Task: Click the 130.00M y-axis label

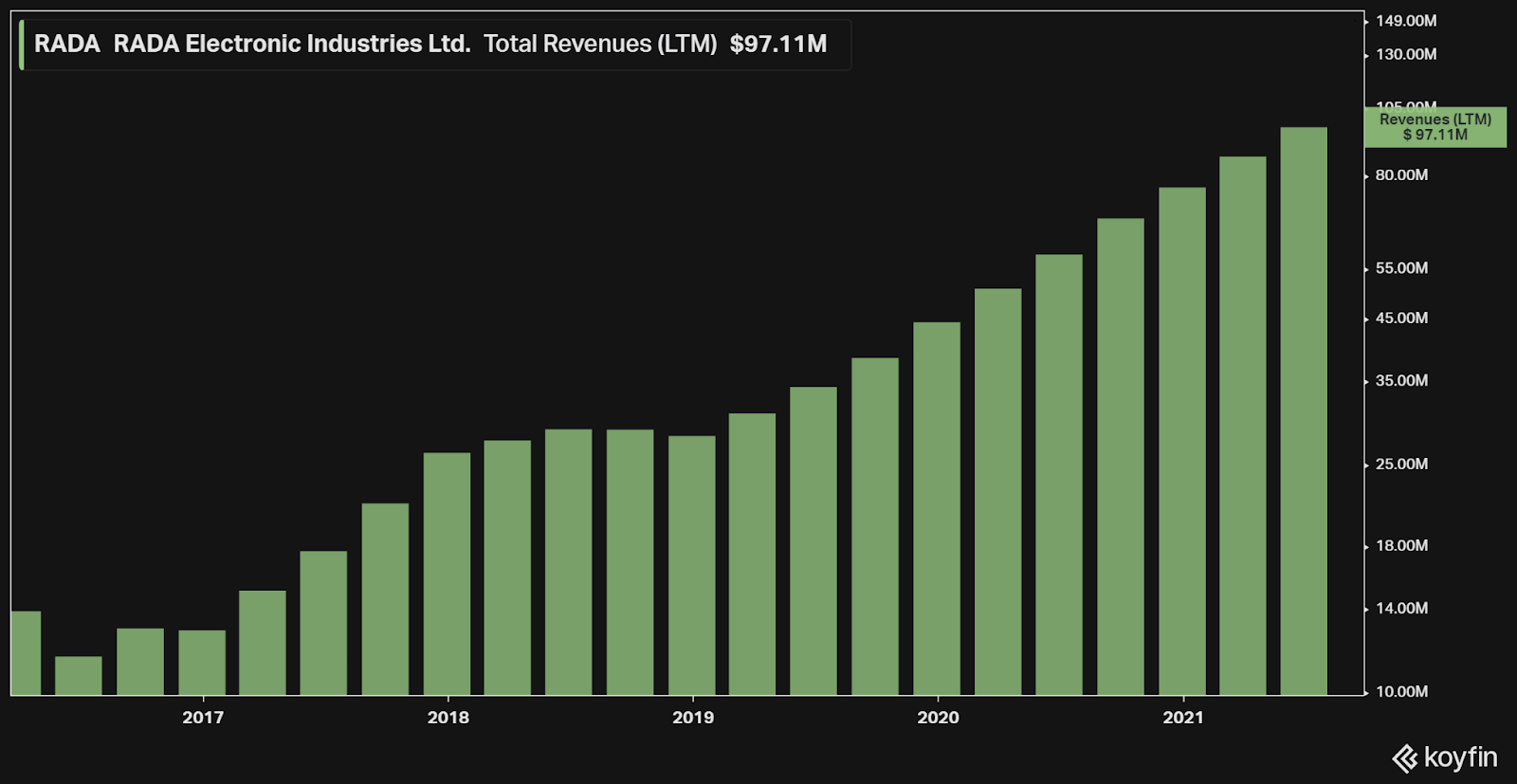Action: (x=1406, y=55)
